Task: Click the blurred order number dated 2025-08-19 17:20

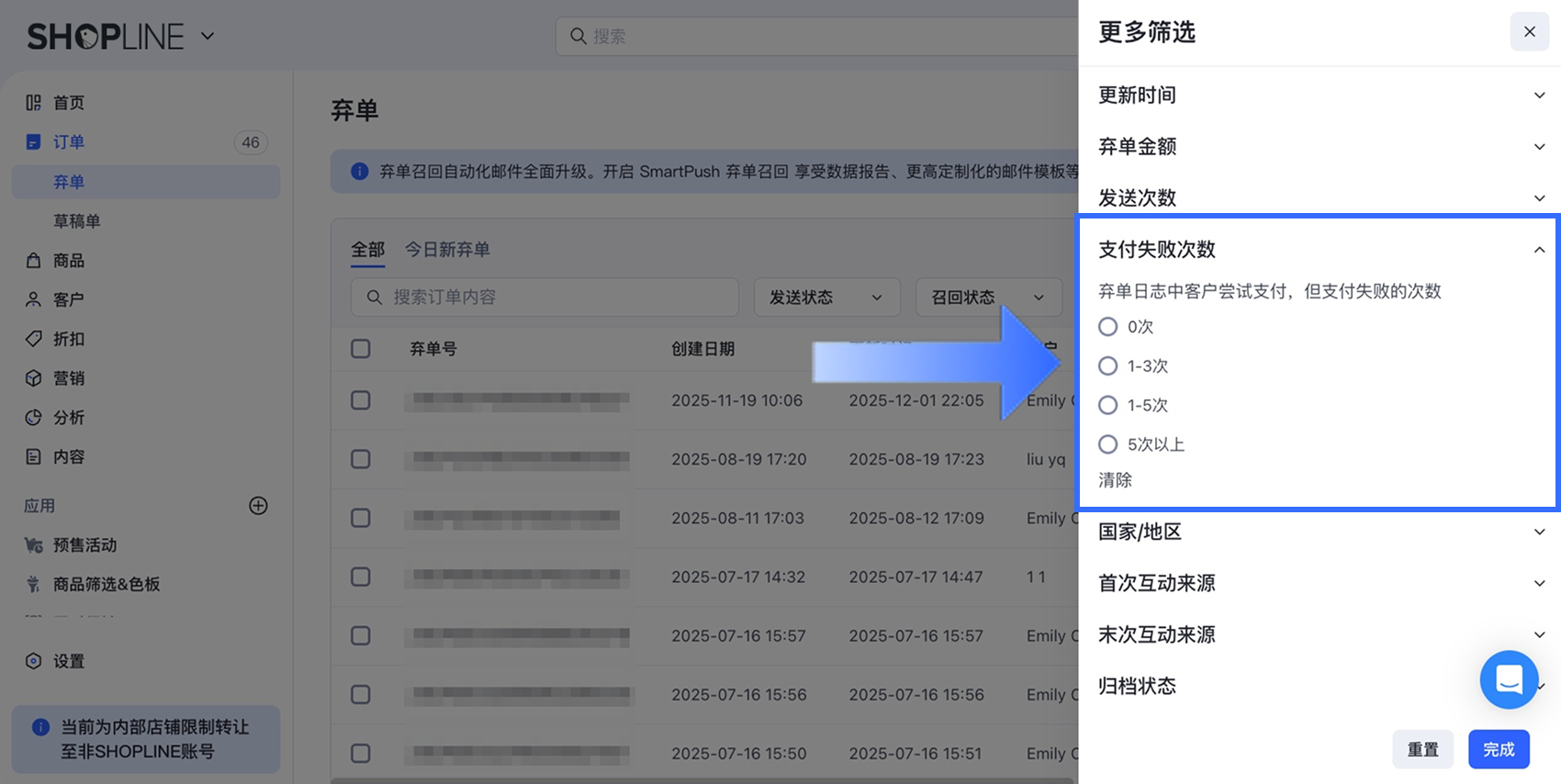Action: point(522,459)
